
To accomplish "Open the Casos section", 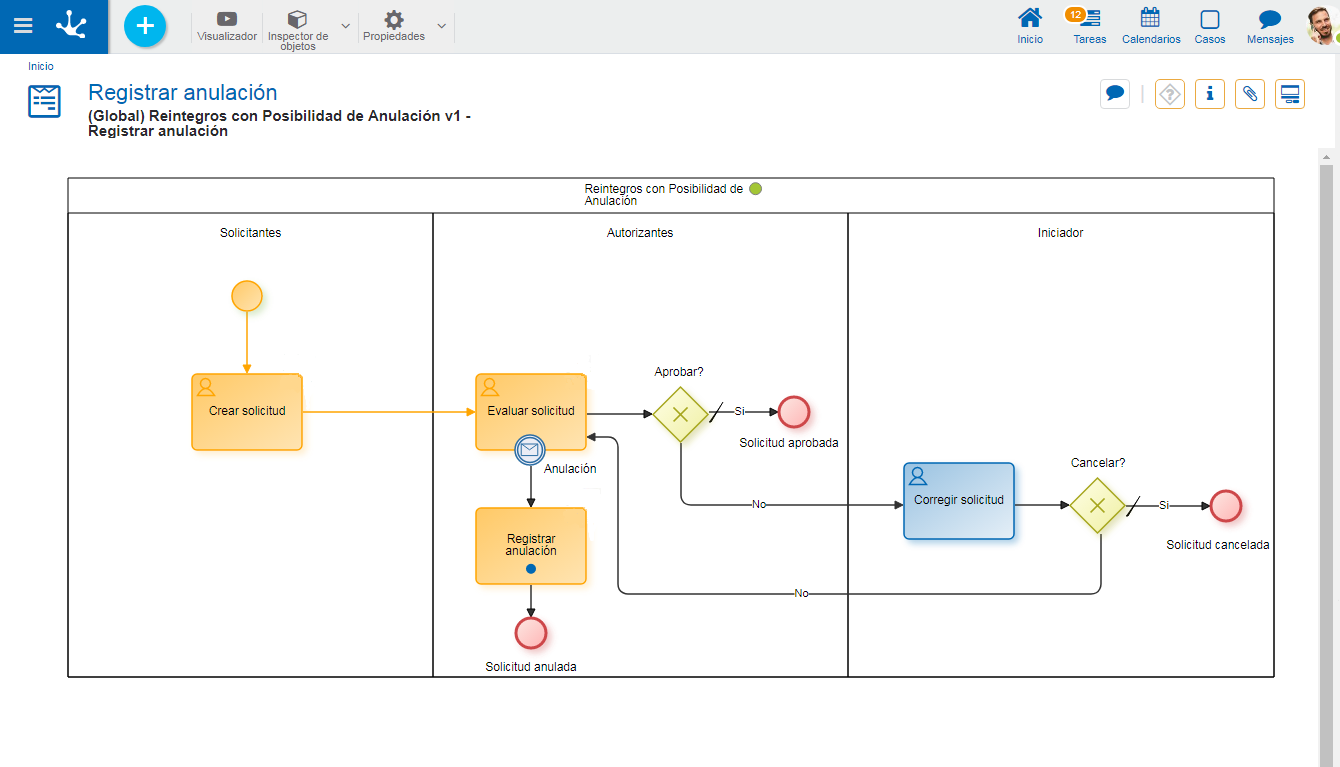I will [1210, 26].
